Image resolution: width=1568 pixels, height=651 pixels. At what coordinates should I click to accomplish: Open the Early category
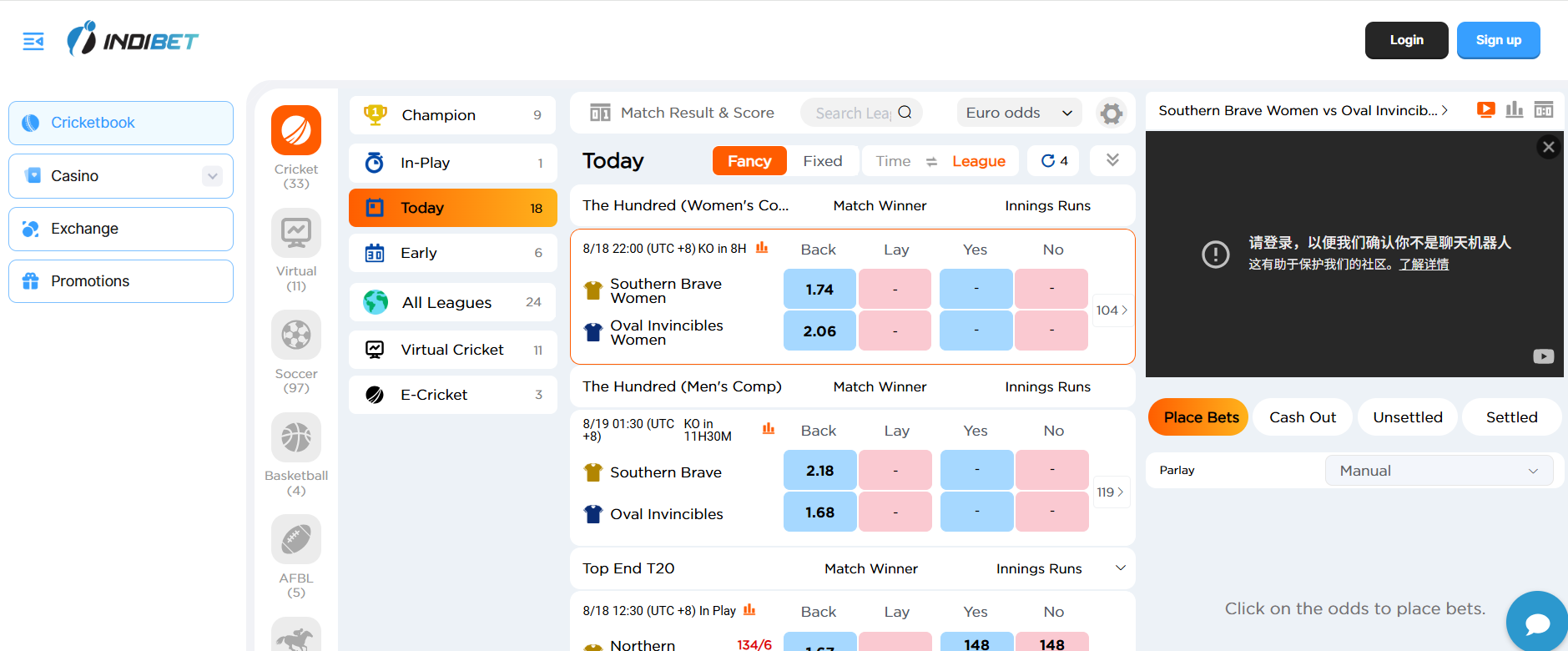(452, 253)
